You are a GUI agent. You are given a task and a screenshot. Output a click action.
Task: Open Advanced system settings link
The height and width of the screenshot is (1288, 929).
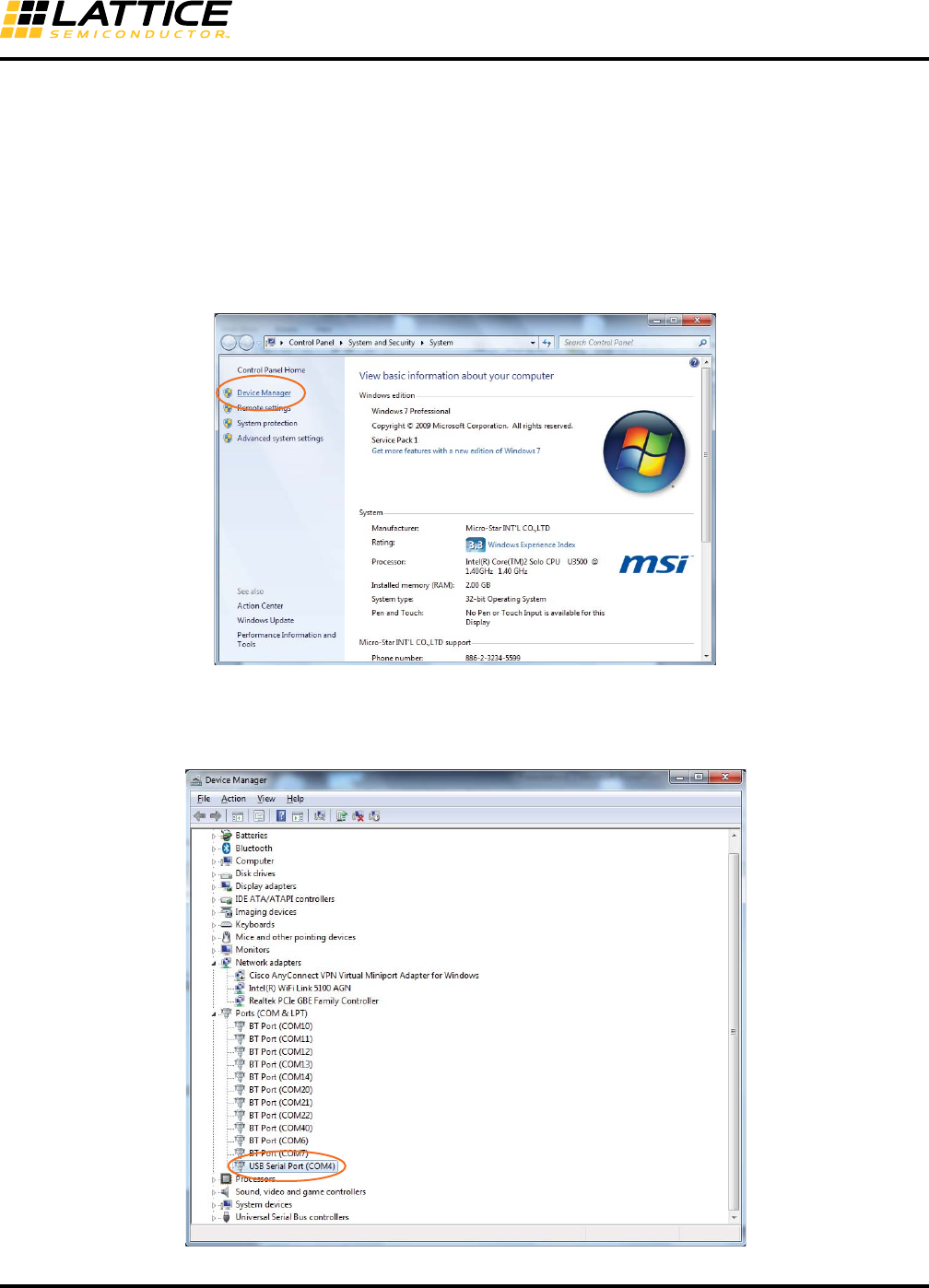[280, 439]
